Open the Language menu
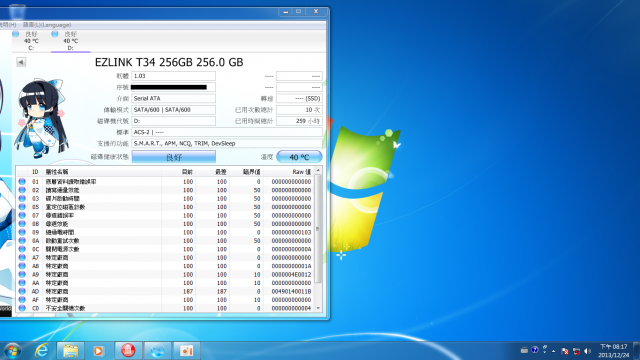 click(47, 25)
